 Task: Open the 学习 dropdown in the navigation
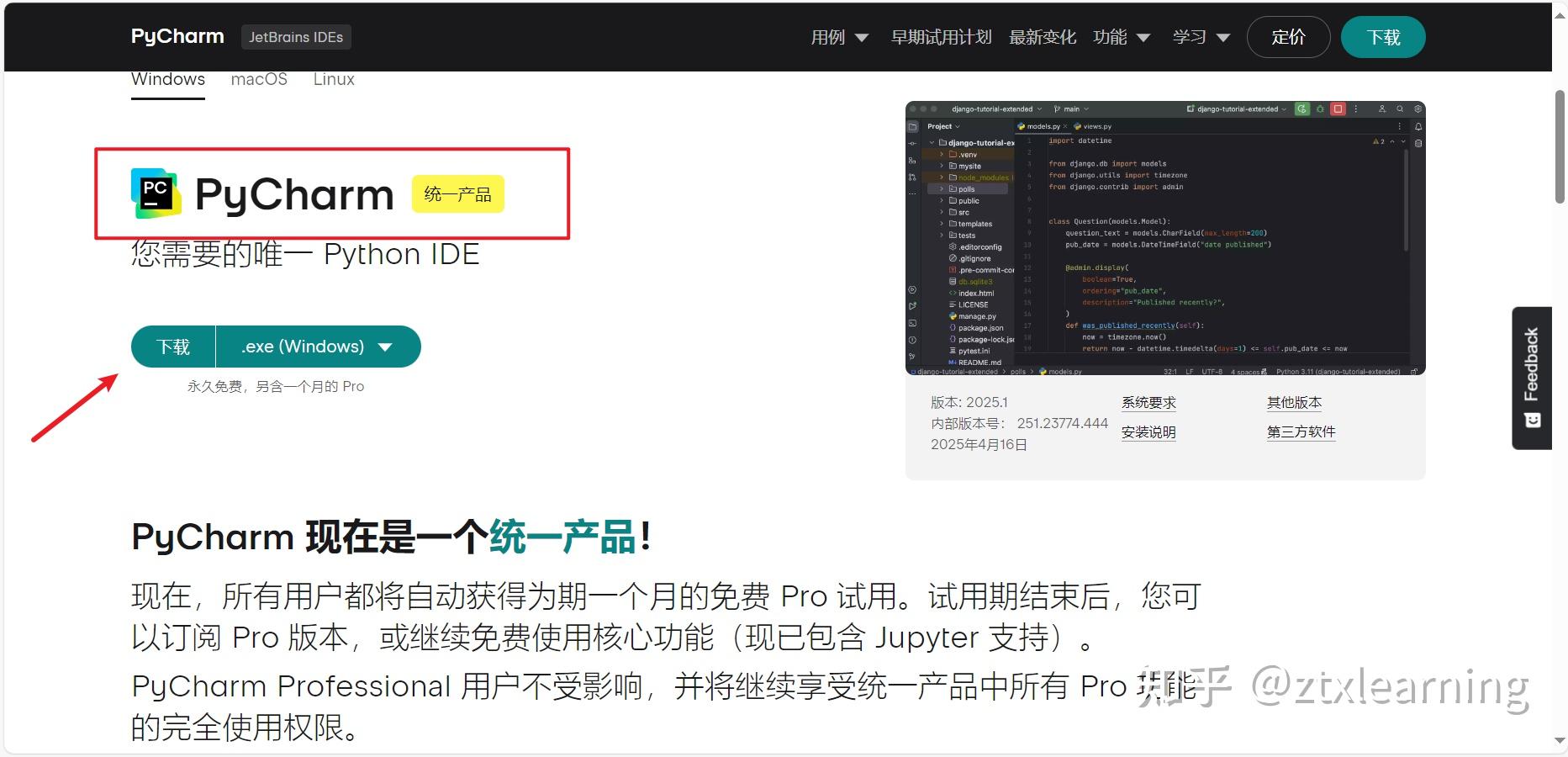(x=1201, y=37)
